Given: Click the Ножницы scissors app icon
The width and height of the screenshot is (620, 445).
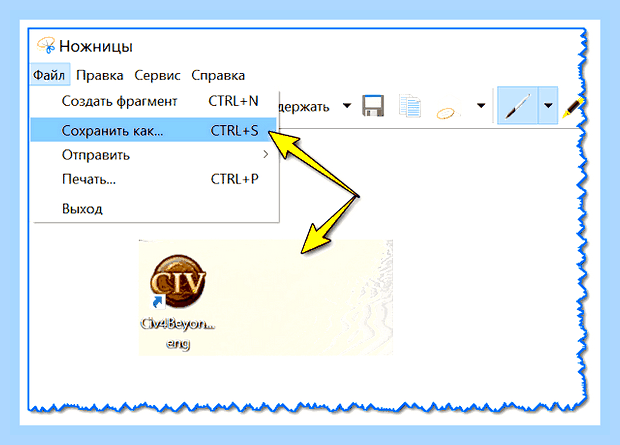Looking at the screenshot, I should click(x=46, y=45).
